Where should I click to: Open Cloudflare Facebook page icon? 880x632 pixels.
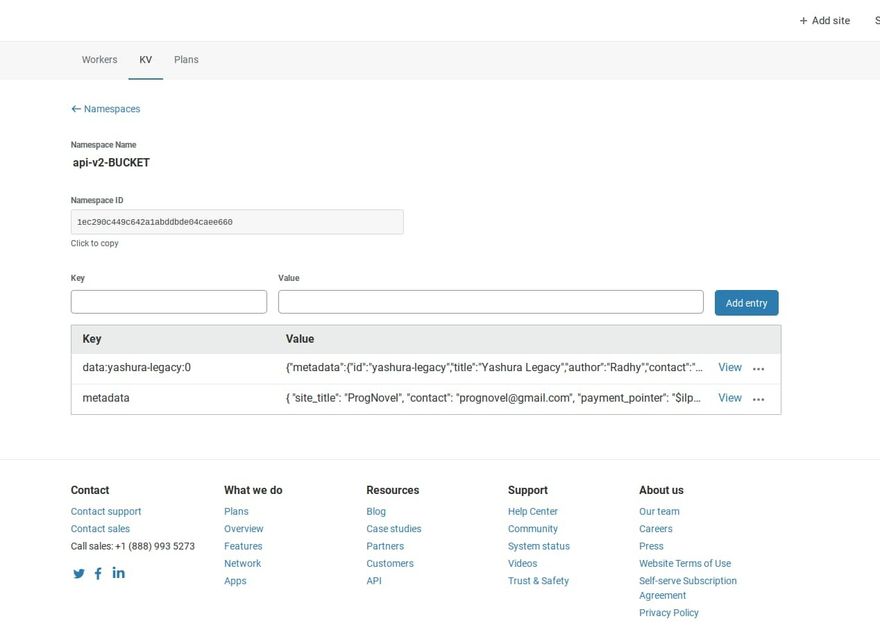98,574
